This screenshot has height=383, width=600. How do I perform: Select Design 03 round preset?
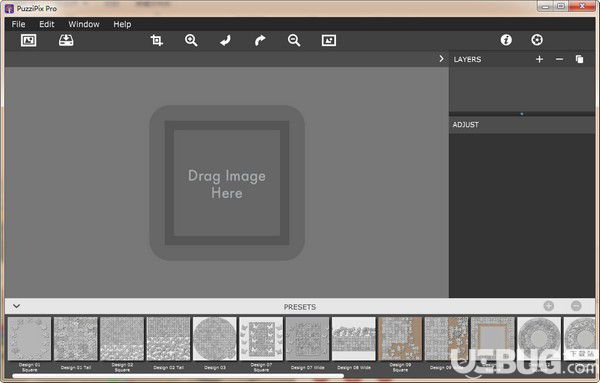pyautogui.click(x=215, y=339)
